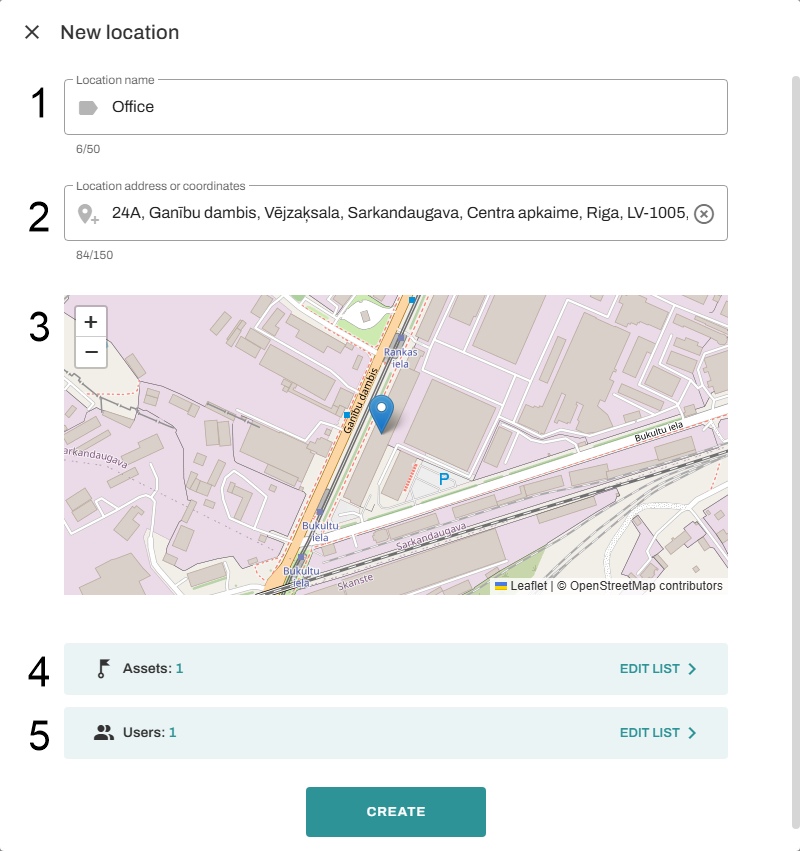Expand Assets with the chevron arrow
The height and width of the screenshot is (851, 800).
[x=693, y=669]
